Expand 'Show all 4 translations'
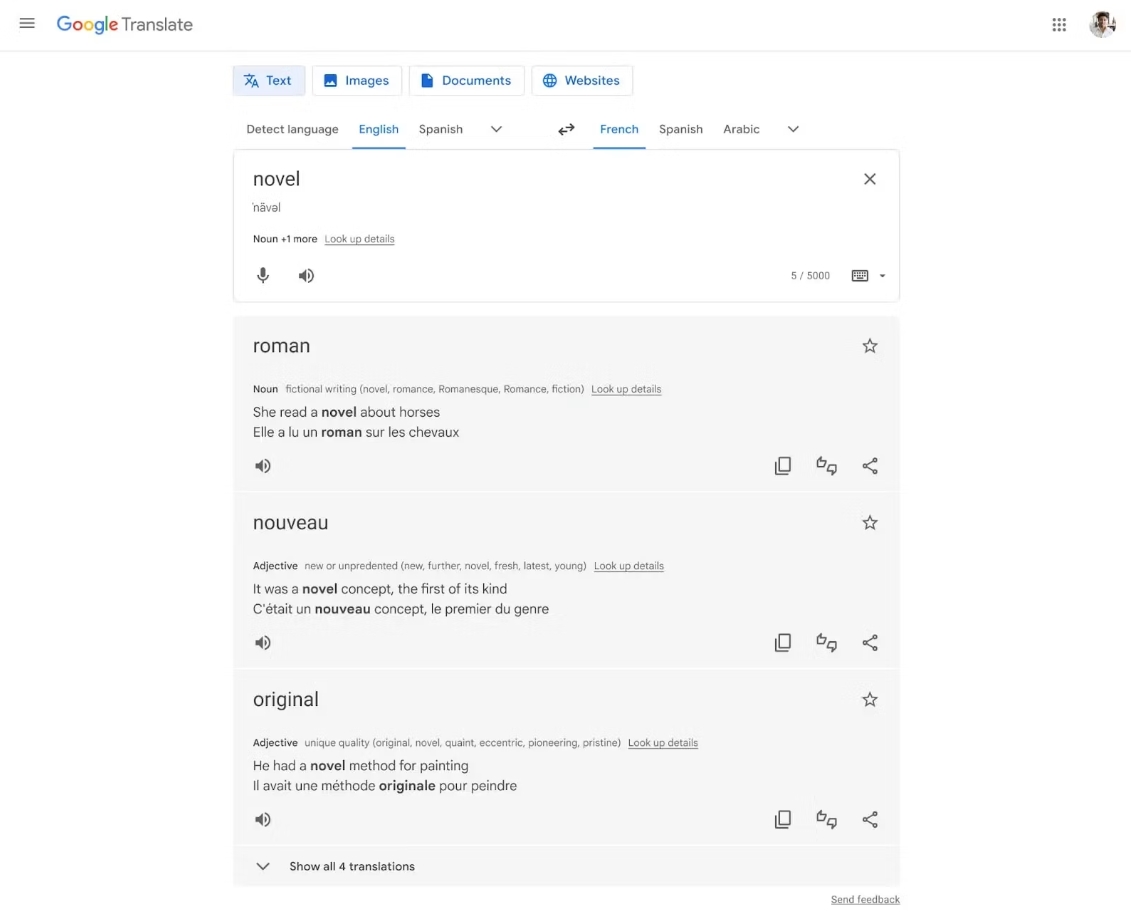Image resolution: width=1131 pixels, height=918 pixels. [351, 866]
